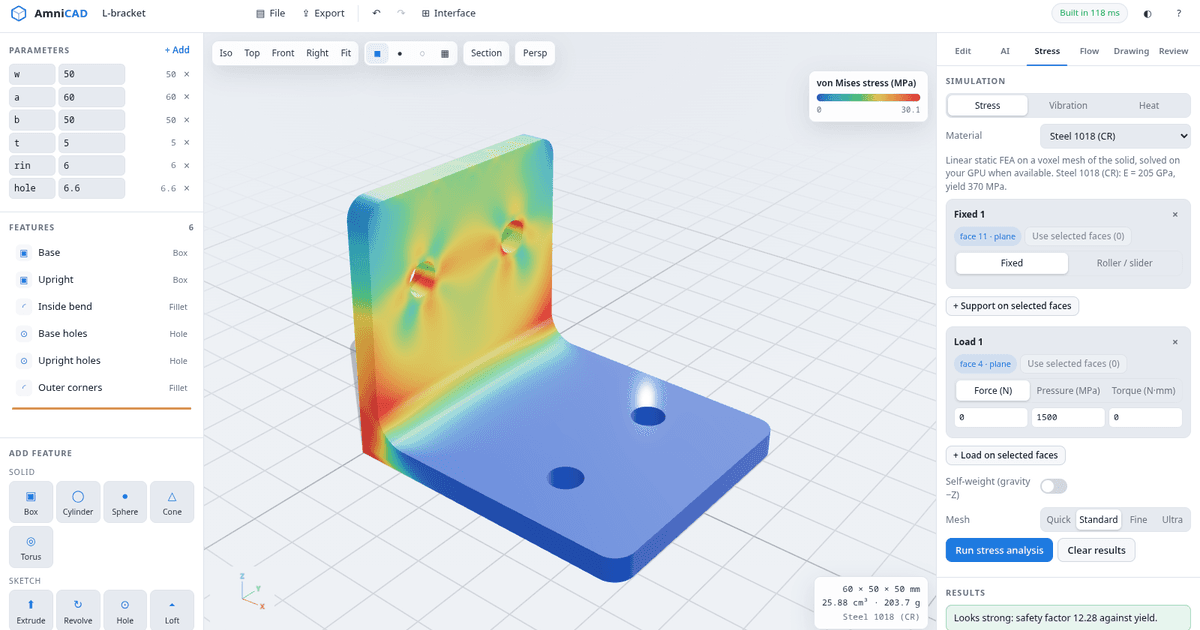Click the AmniCAD cube logo
Screen dimensions: 1200x630
(18, 13)
